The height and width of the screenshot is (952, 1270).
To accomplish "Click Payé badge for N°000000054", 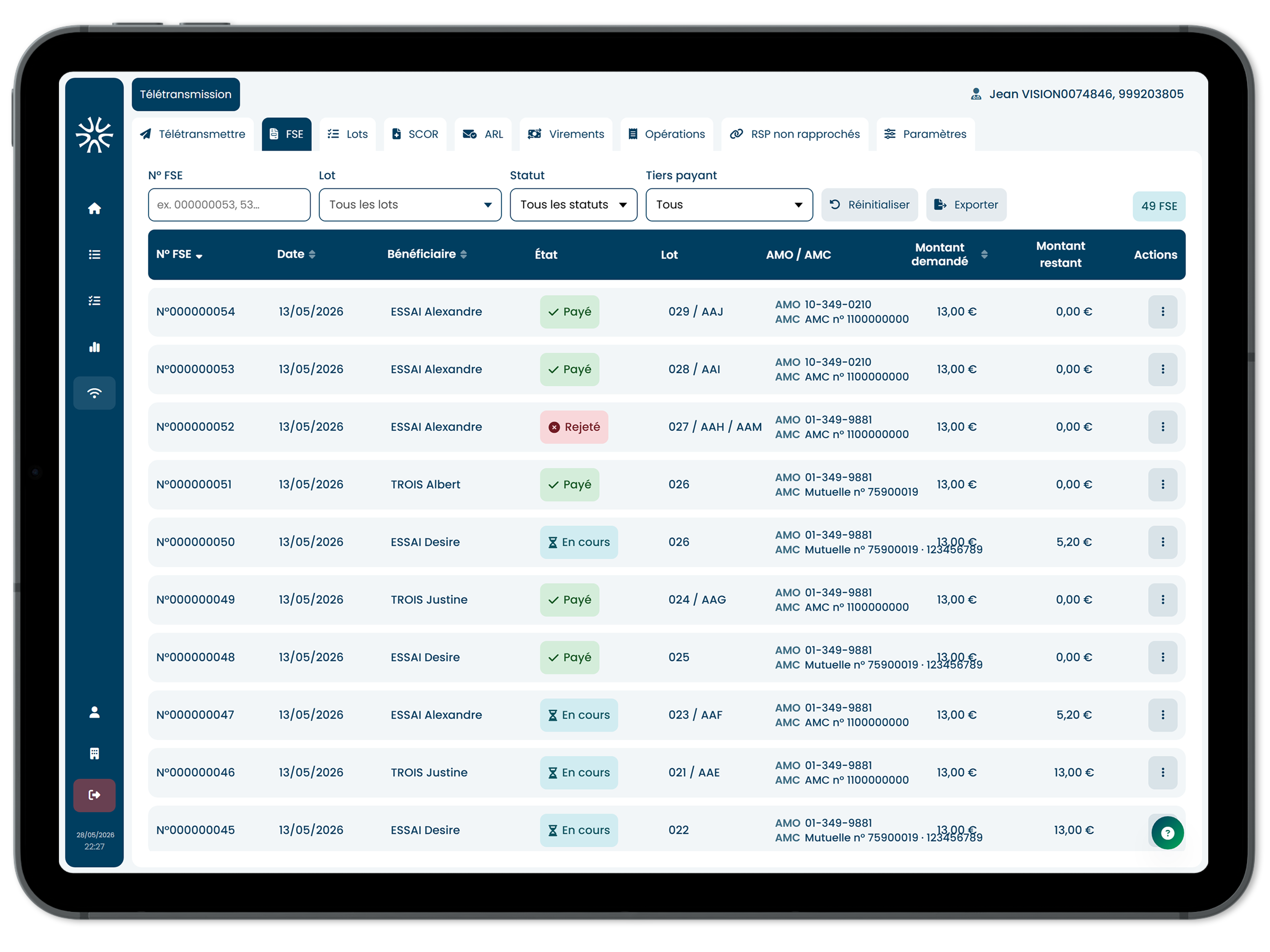I will (569, 311).
